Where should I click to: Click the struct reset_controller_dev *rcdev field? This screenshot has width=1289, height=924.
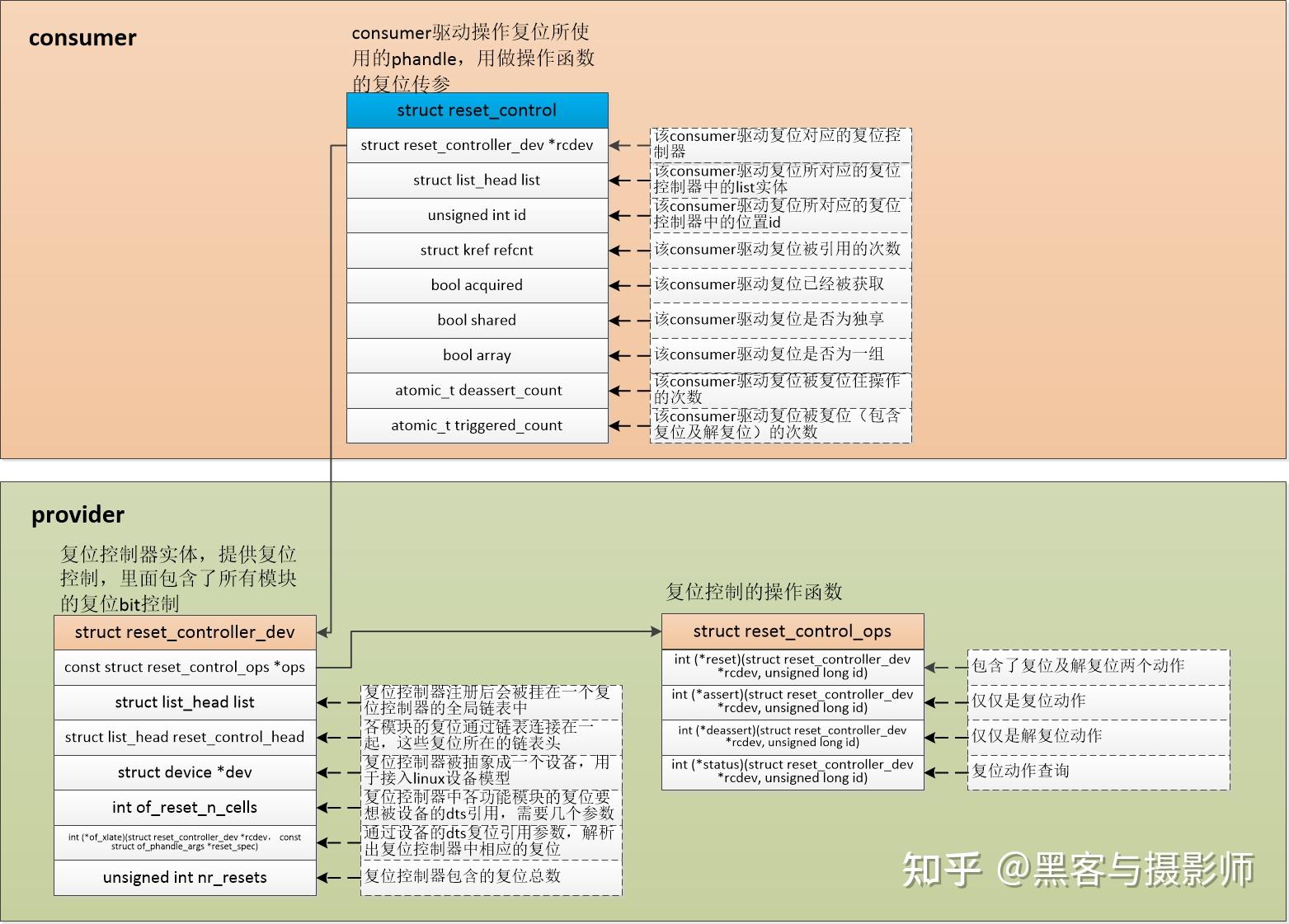477,145
